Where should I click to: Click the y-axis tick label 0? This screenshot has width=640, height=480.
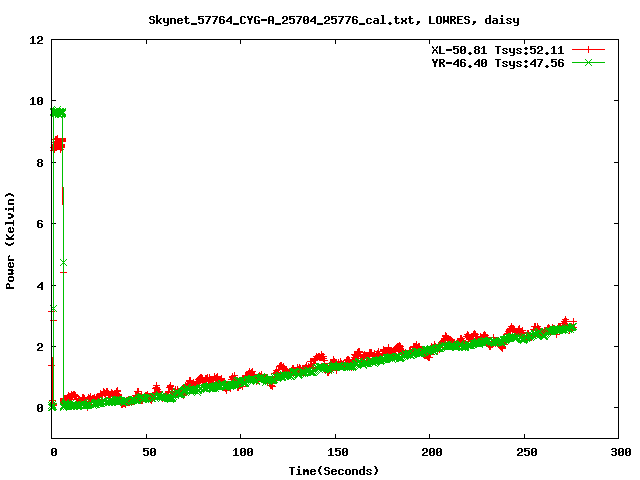[40, 408]
